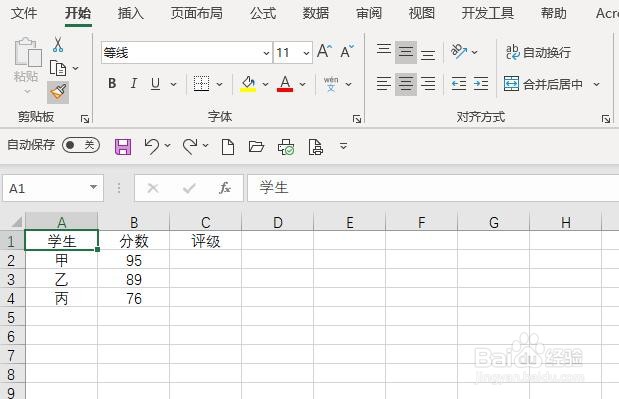Screen dimensions: 619x399
Task: Select column C header
Action: tap(206, 222)
